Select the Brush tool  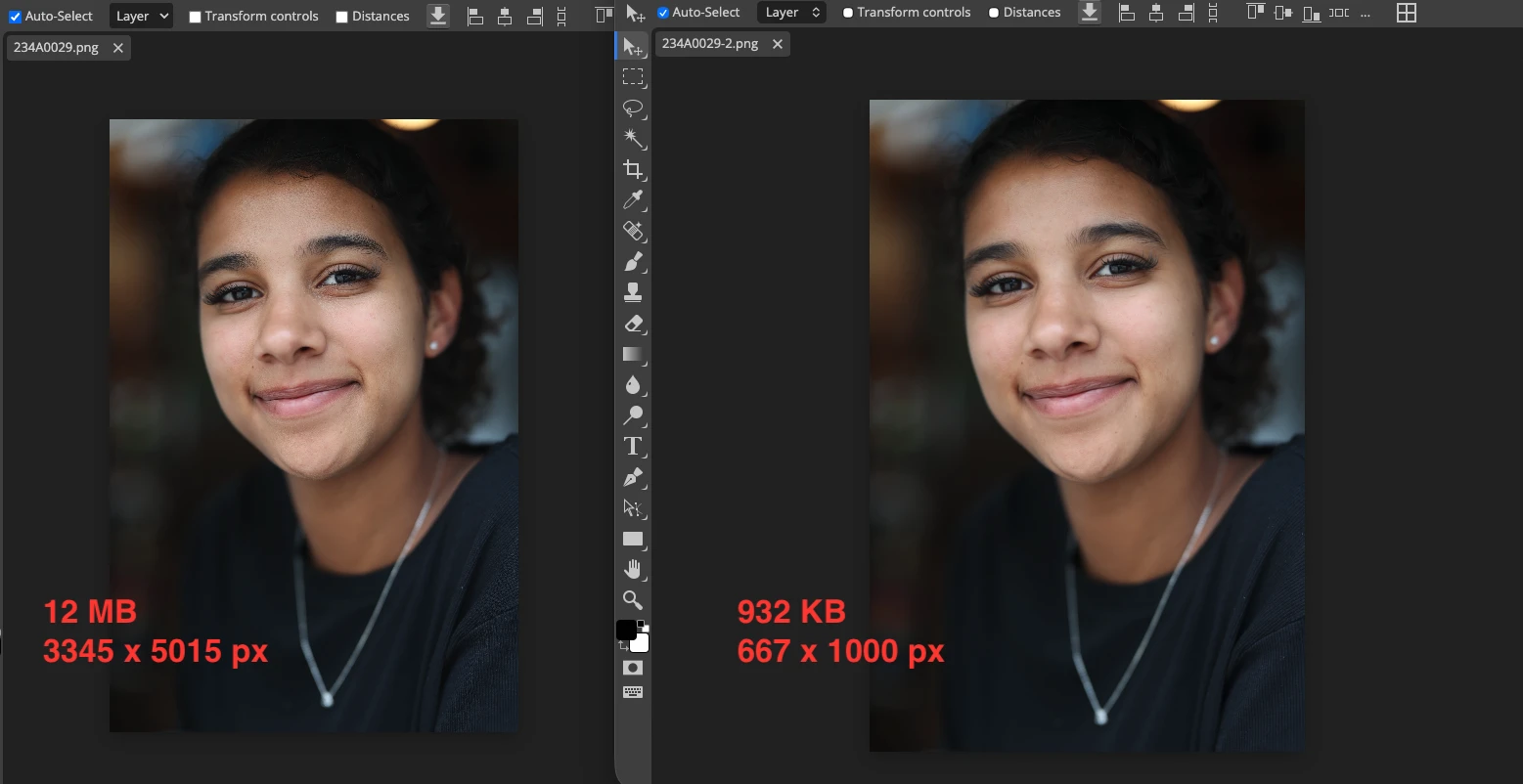(633, 261)
